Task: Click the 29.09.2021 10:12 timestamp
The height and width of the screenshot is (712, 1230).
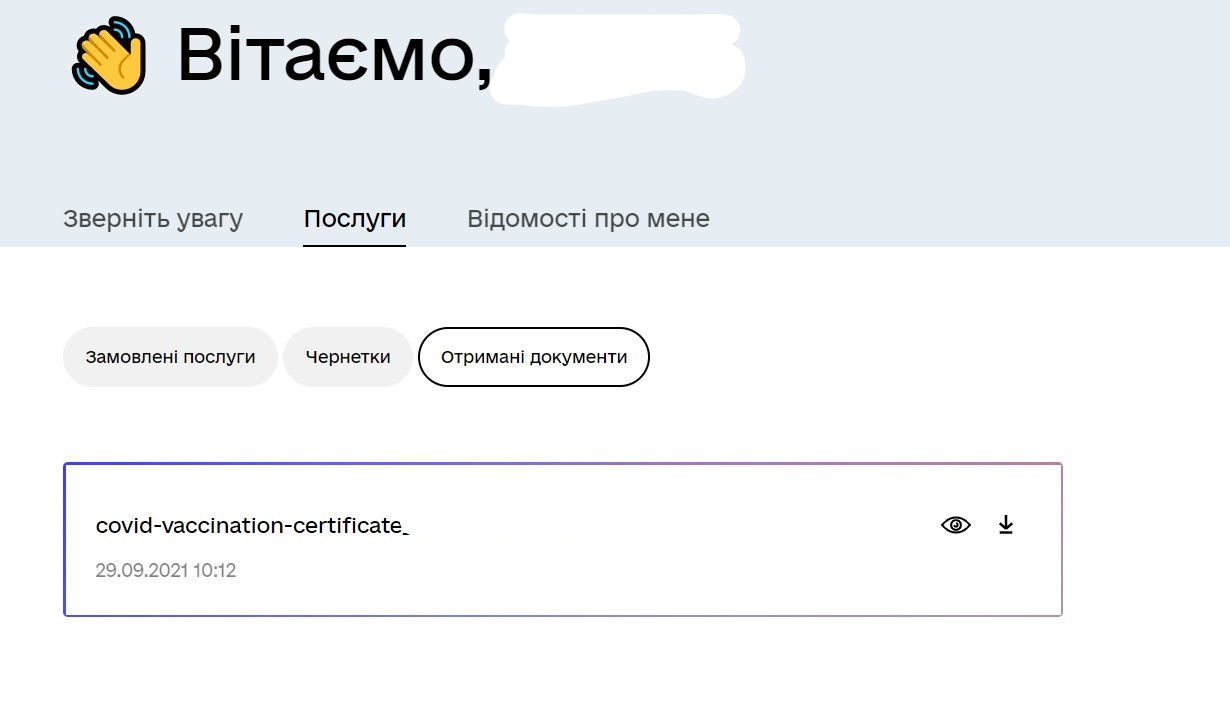Action: 166,571
